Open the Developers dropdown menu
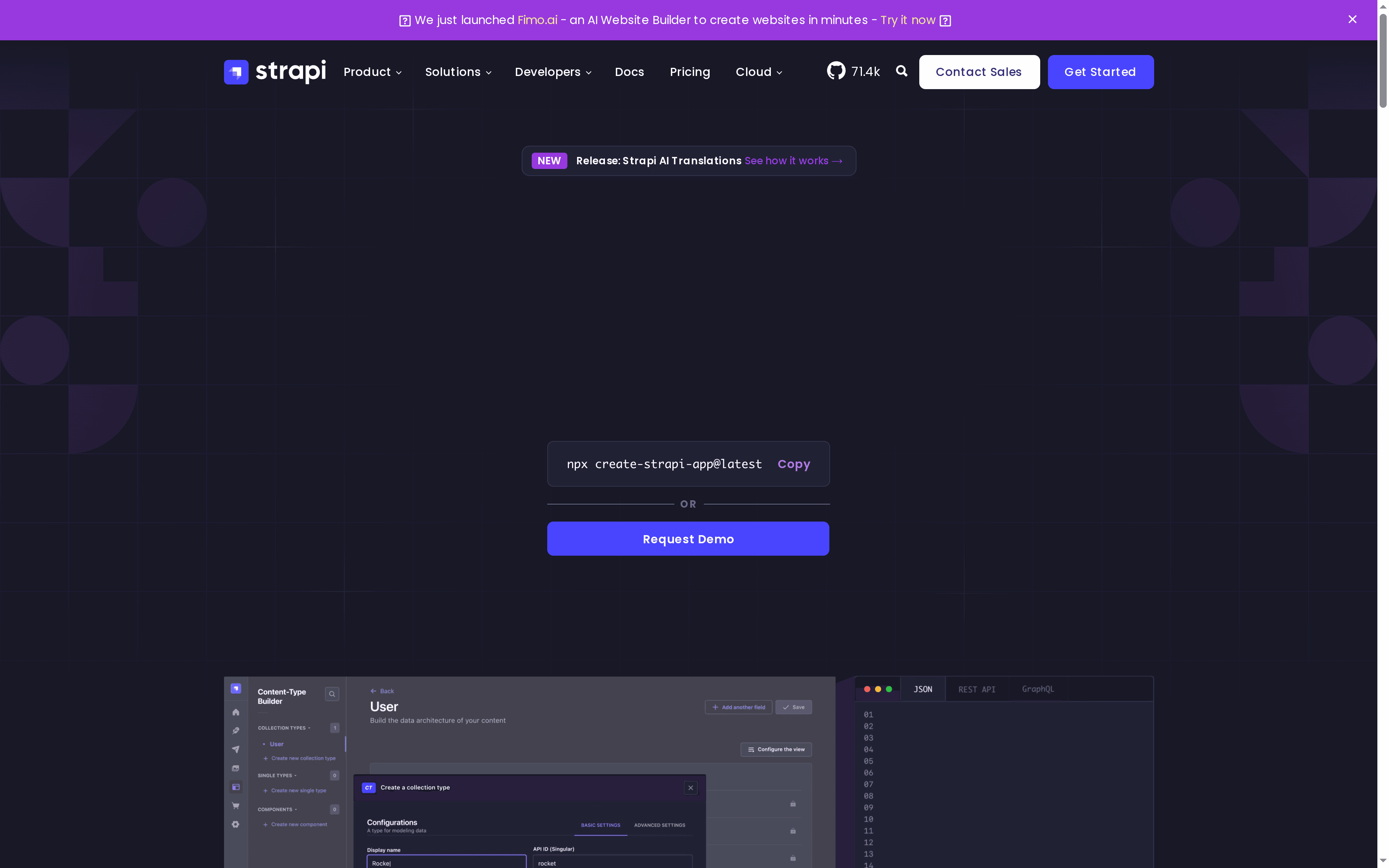The image size is (1389, 868). pos(553,72)
